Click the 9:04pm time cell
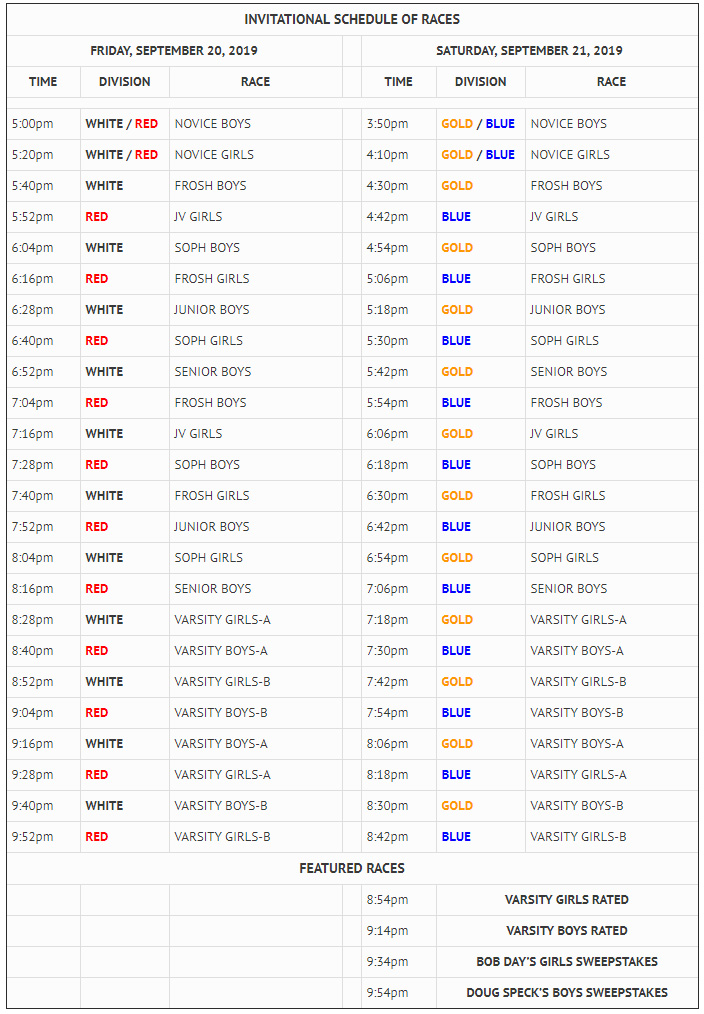Image resolution: width=704 pixels, height=1014 pixels. 44,713
